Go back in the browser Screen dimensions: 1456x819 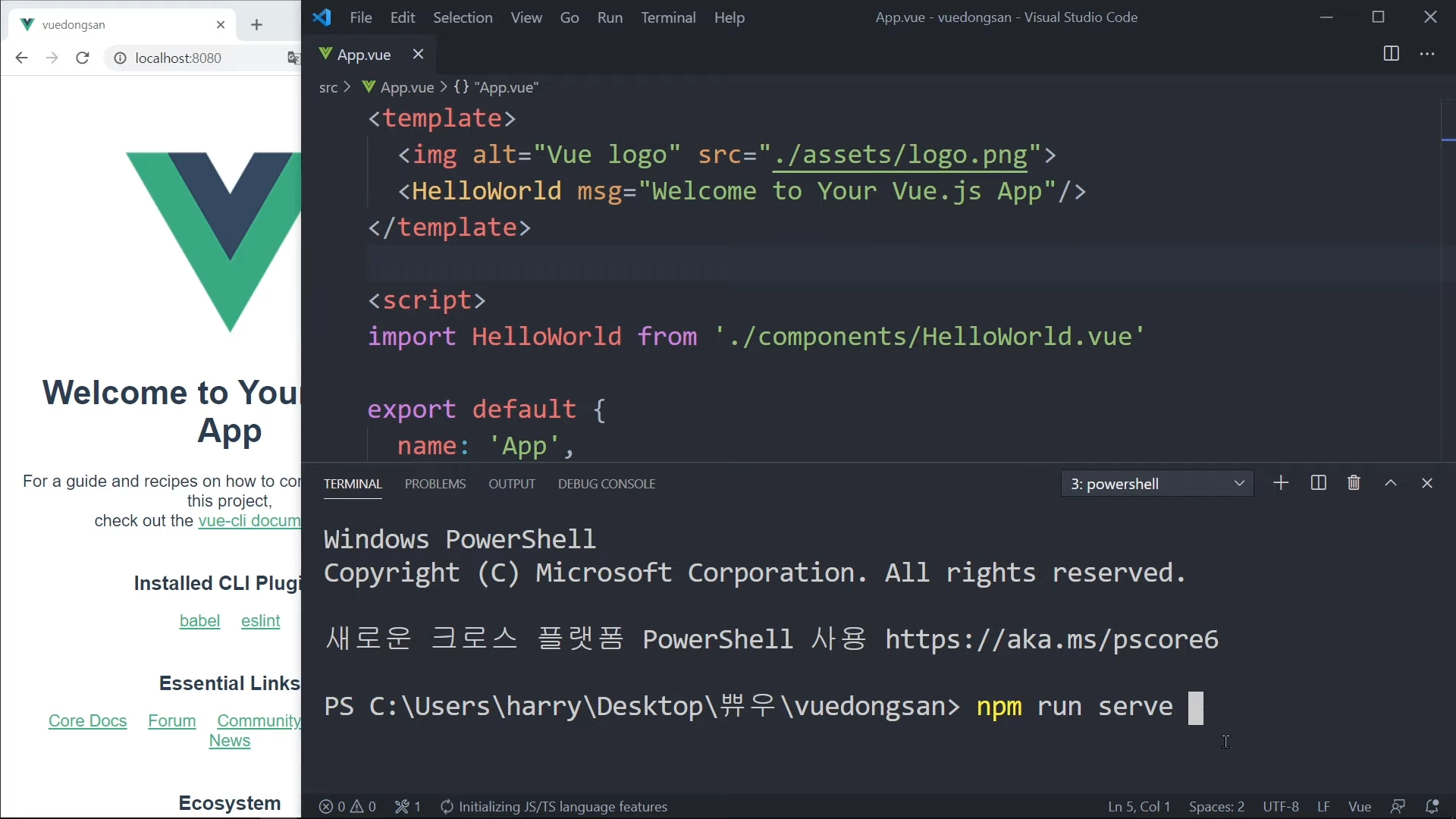click(21, 58)
